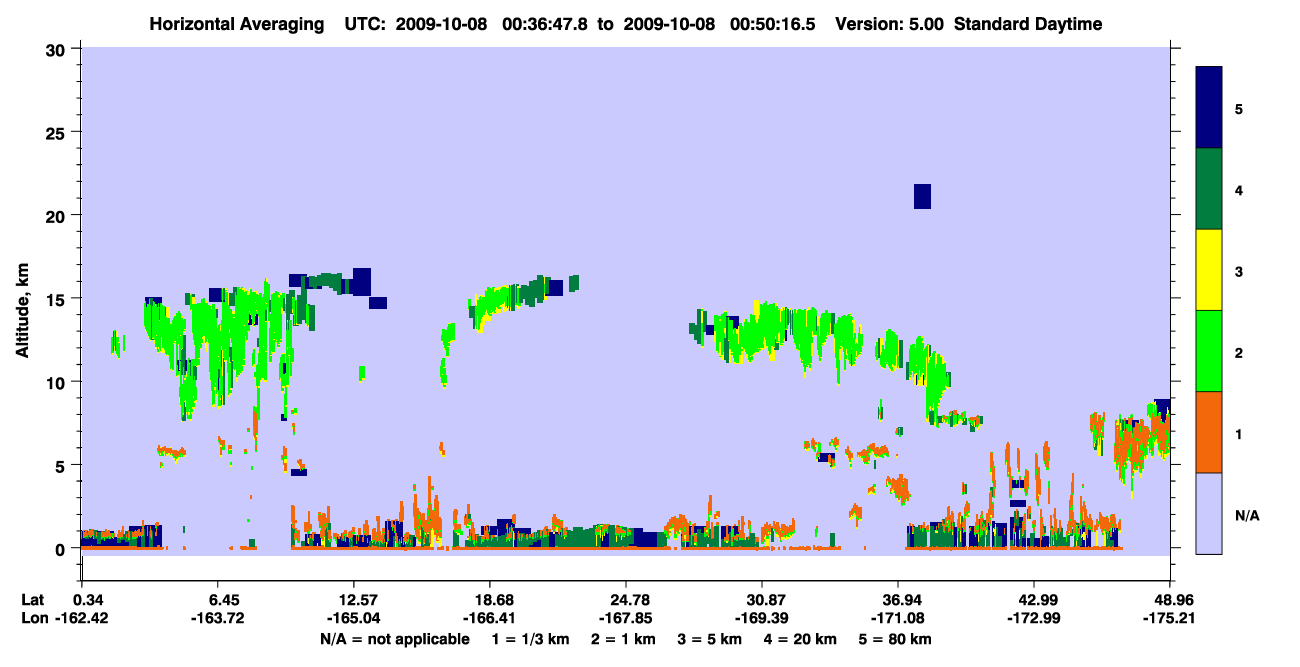The image size is (1300, 667).
Task: Click the orange colorbar segment labeled 1
Action: (1209, 432)
